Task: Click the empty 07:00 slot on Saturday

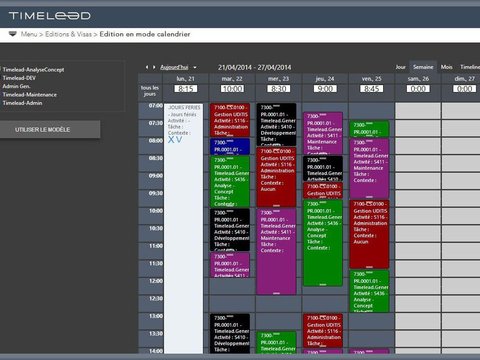Action: 418,111
